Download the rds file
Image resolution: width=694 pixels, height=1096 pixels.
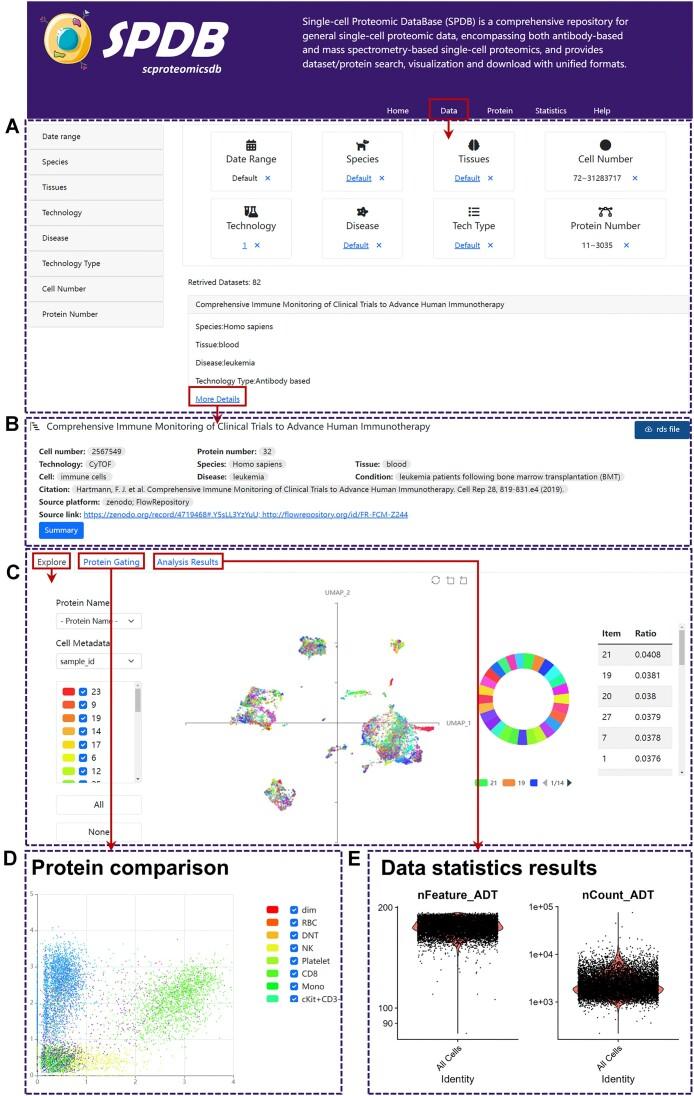click(662, 429)
